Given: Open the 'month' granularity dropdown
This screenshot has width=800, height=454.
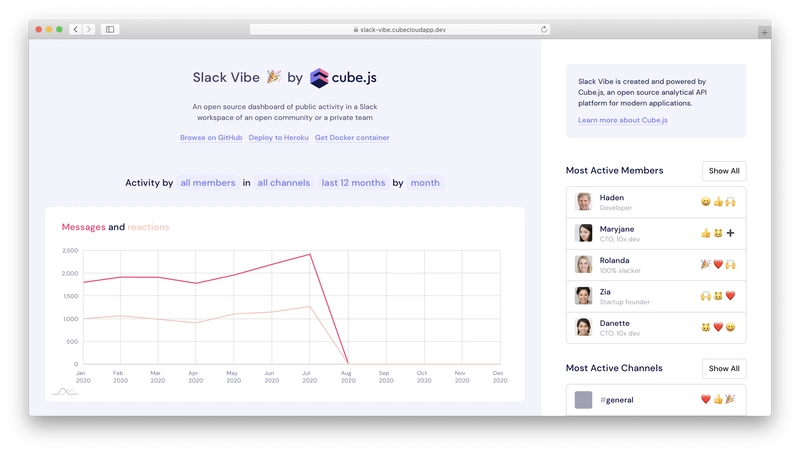Looking at the screenshot, I should pos(425,183).
